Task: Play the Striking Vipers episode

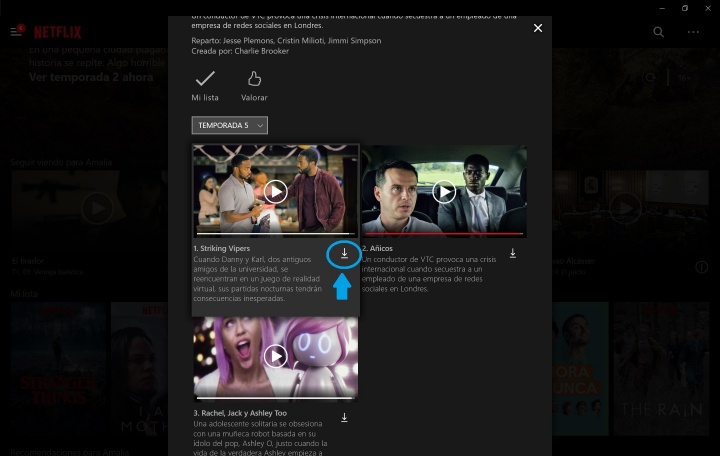Action: click(x=276, y=191)
